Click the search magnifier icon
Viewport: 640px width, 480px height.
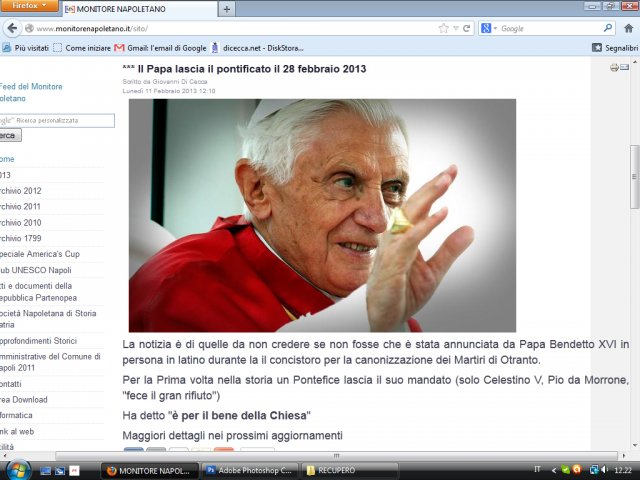coord(608,28)
